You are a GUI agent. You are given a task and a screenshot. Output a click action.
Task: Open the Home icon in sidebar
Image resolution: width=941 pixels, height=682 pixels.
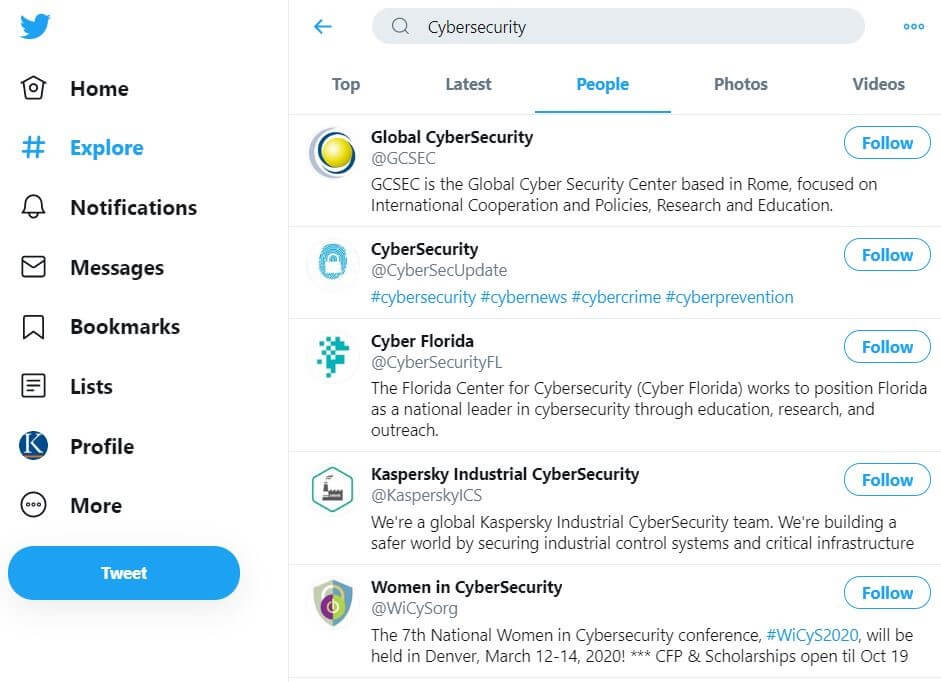click(x=33, y=88)
